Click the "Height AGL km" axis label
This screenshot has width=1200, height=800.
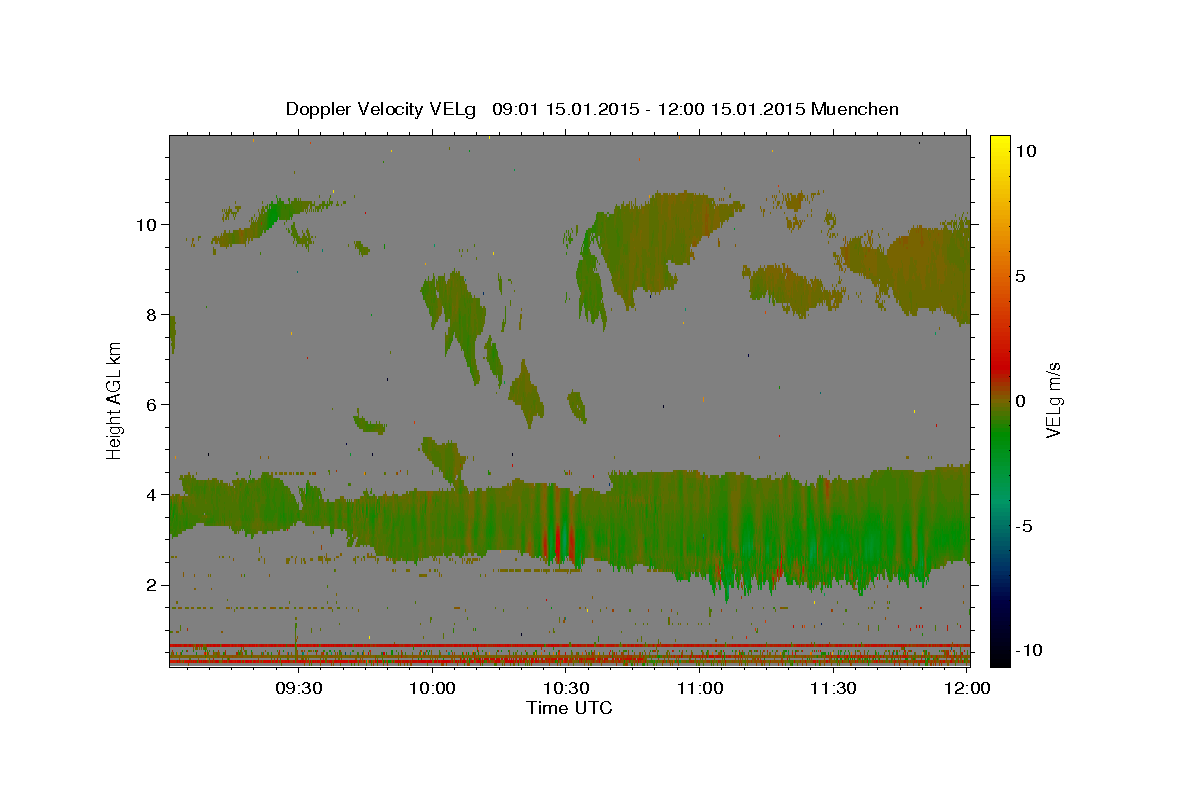[115, 400]
